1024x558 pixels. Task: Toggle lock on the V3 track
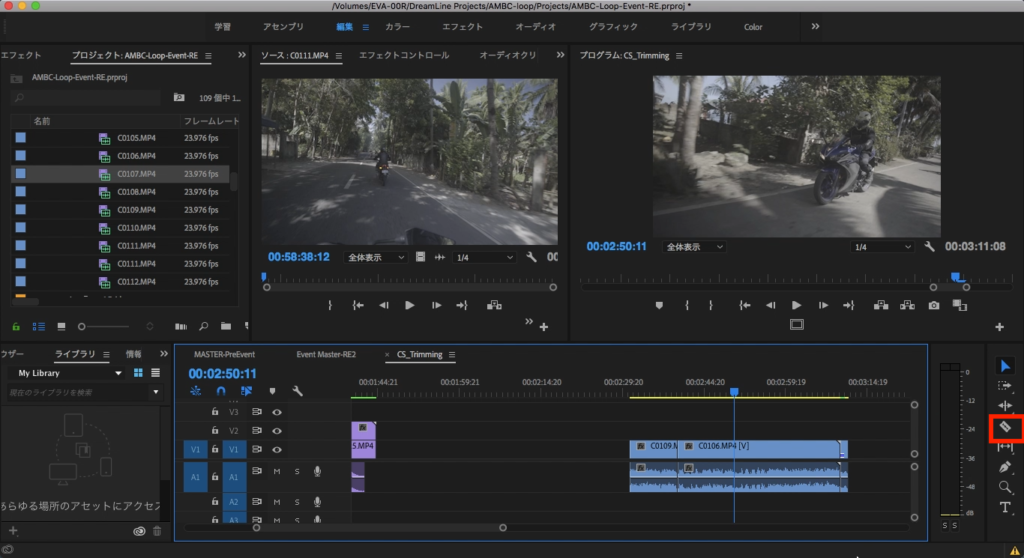tap(214, 411)
